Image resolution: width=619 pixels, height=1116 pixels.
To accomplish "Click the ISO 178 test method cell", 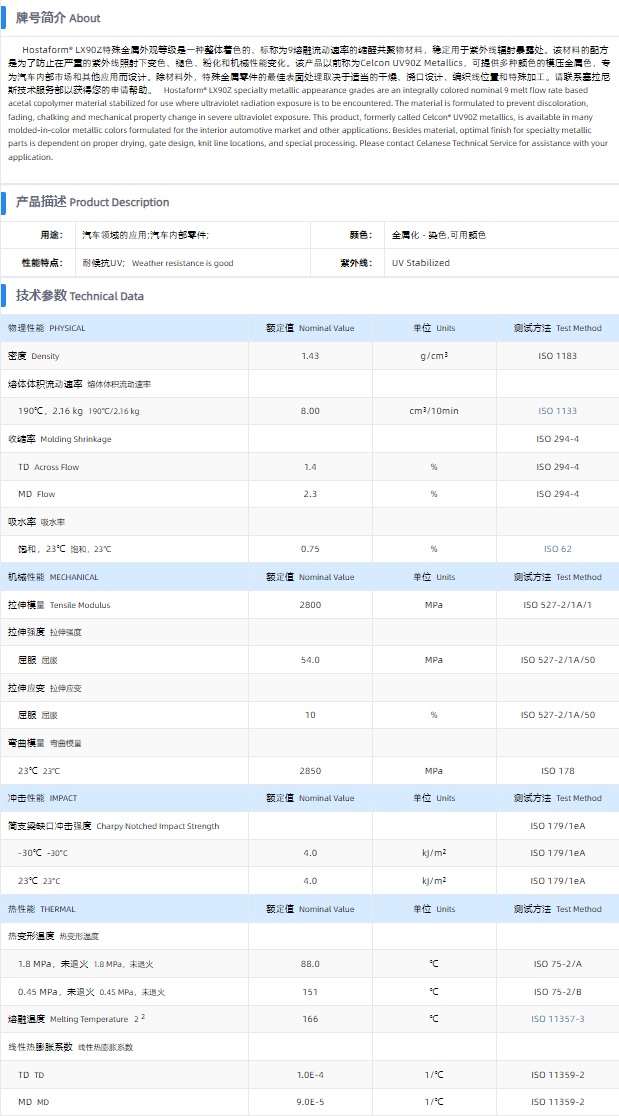I will pyautogui.click(x=558, y=771).
